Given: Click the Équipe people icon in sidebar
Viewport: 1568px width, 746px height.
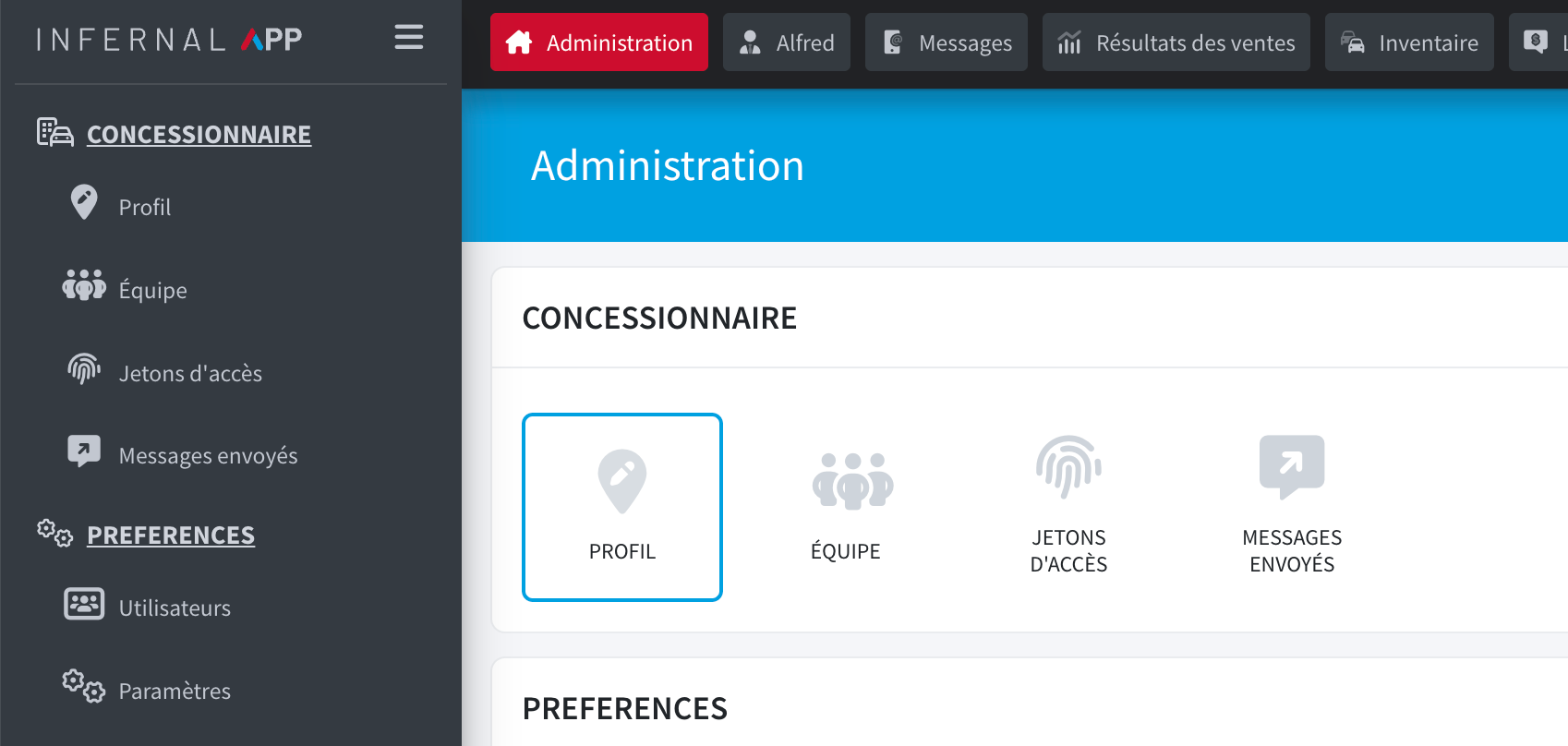Looking at the screenshot, I should [84, 285].
